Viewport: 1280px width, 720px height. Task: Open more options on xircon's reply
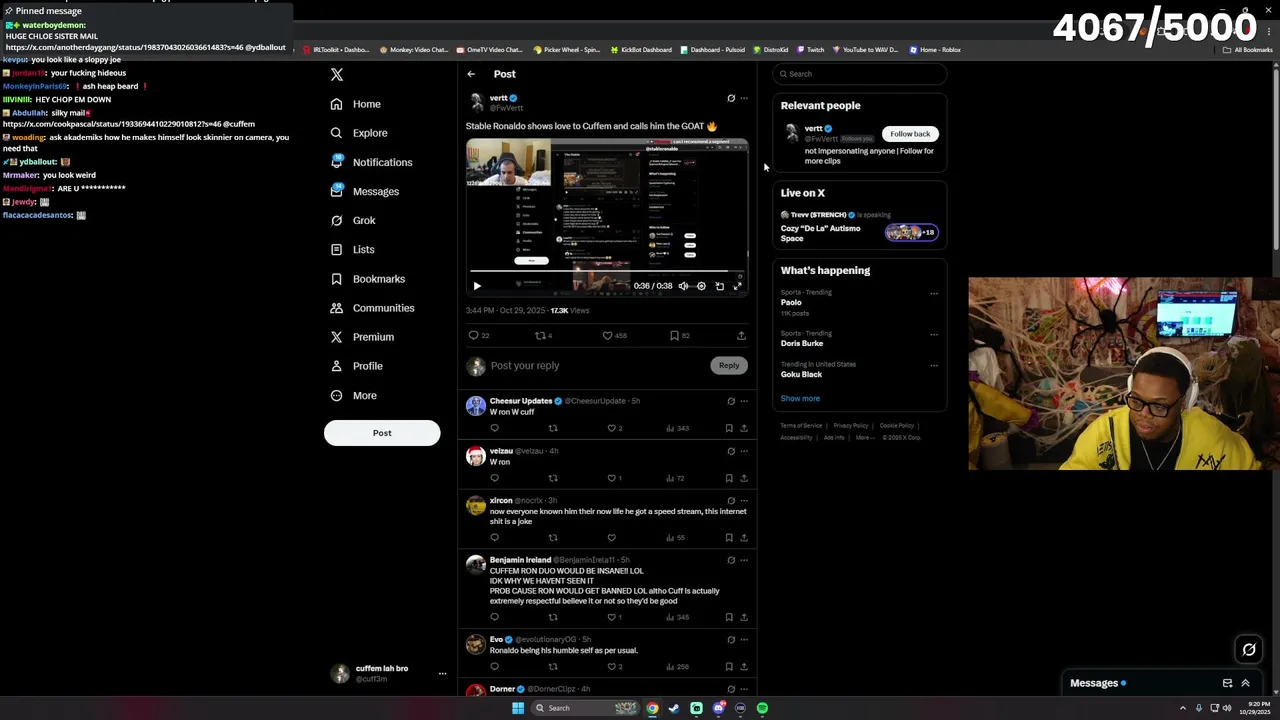(x=744, y=500)
